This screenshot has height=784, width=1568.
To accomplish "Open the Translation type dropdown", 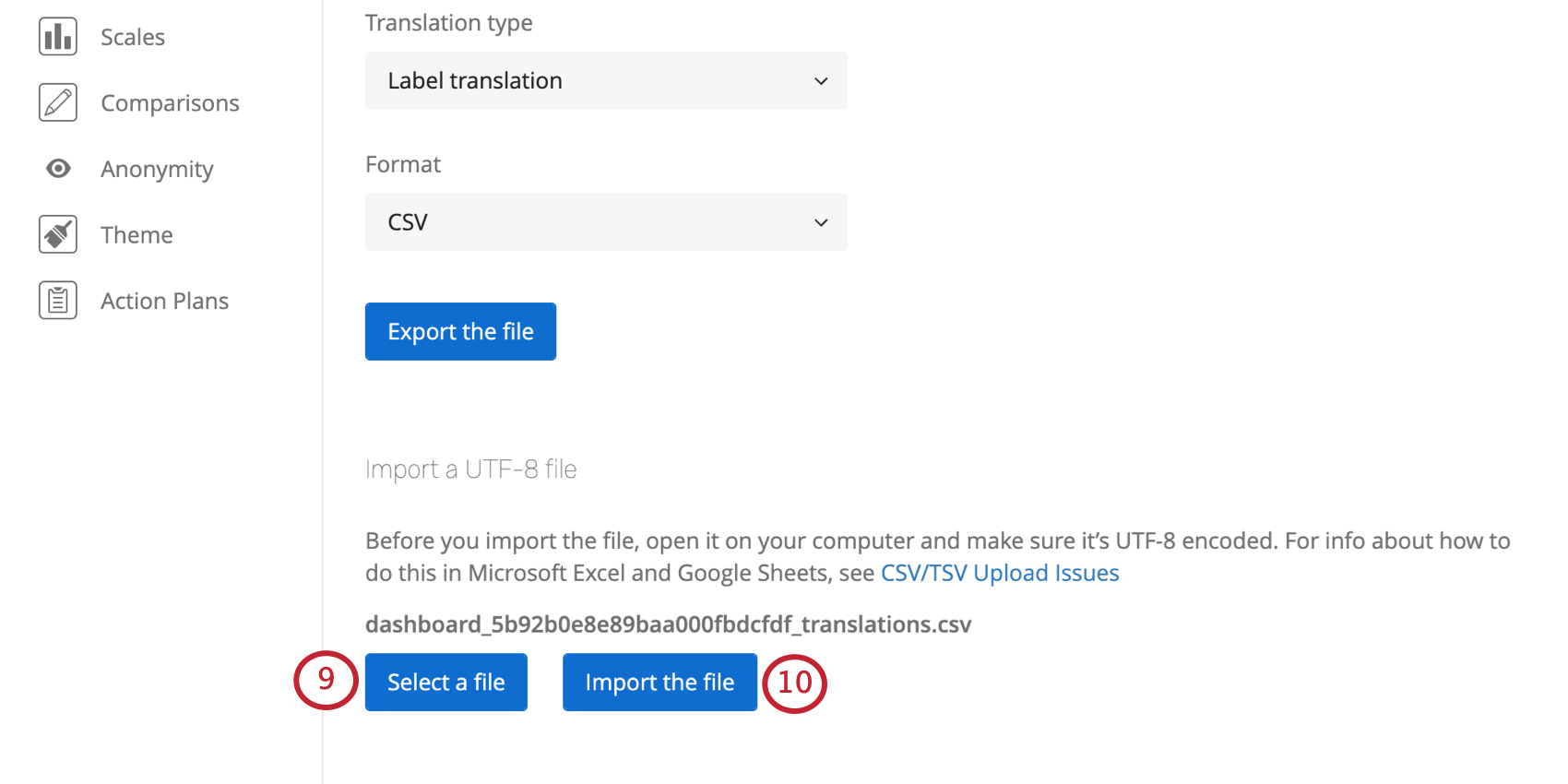I will (606, 80).
